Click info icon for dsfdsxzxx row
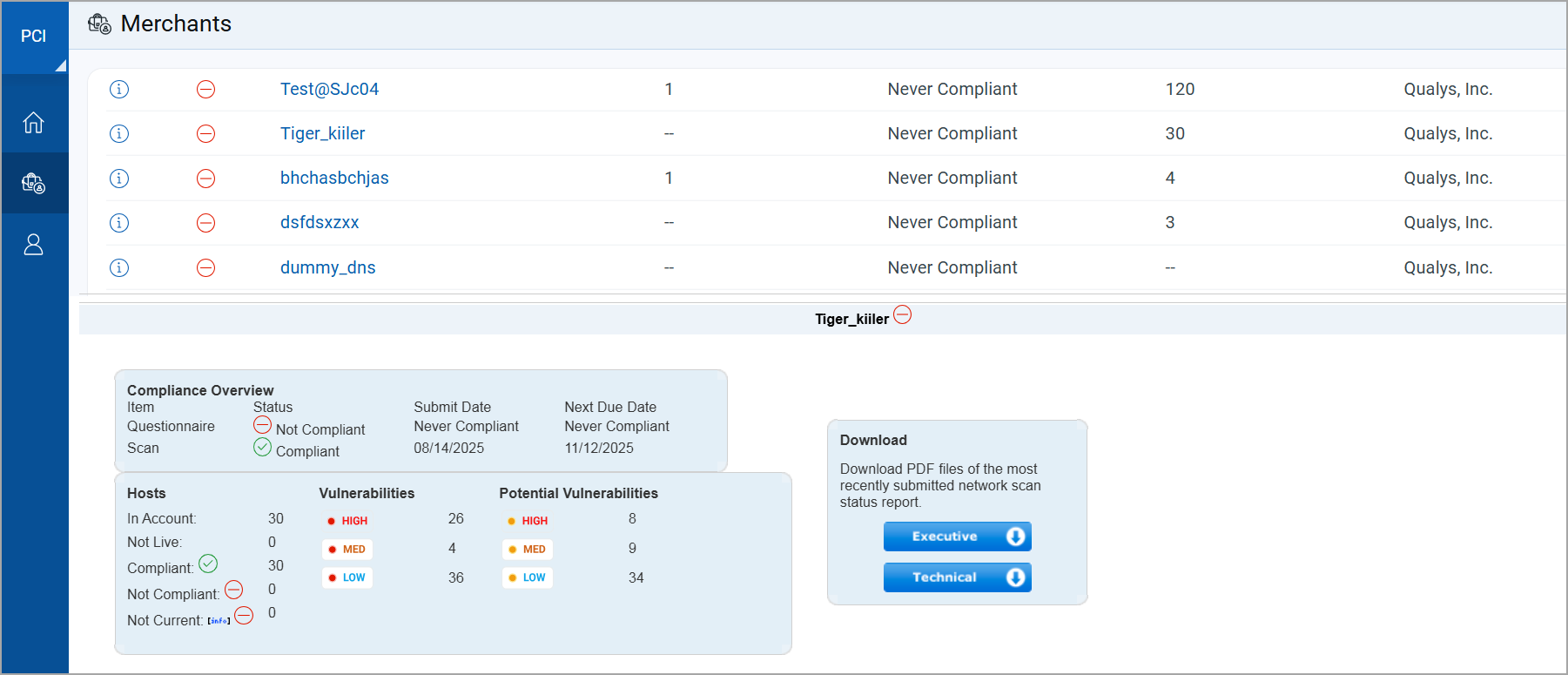 pyautogui.click(x=119, y=223)
